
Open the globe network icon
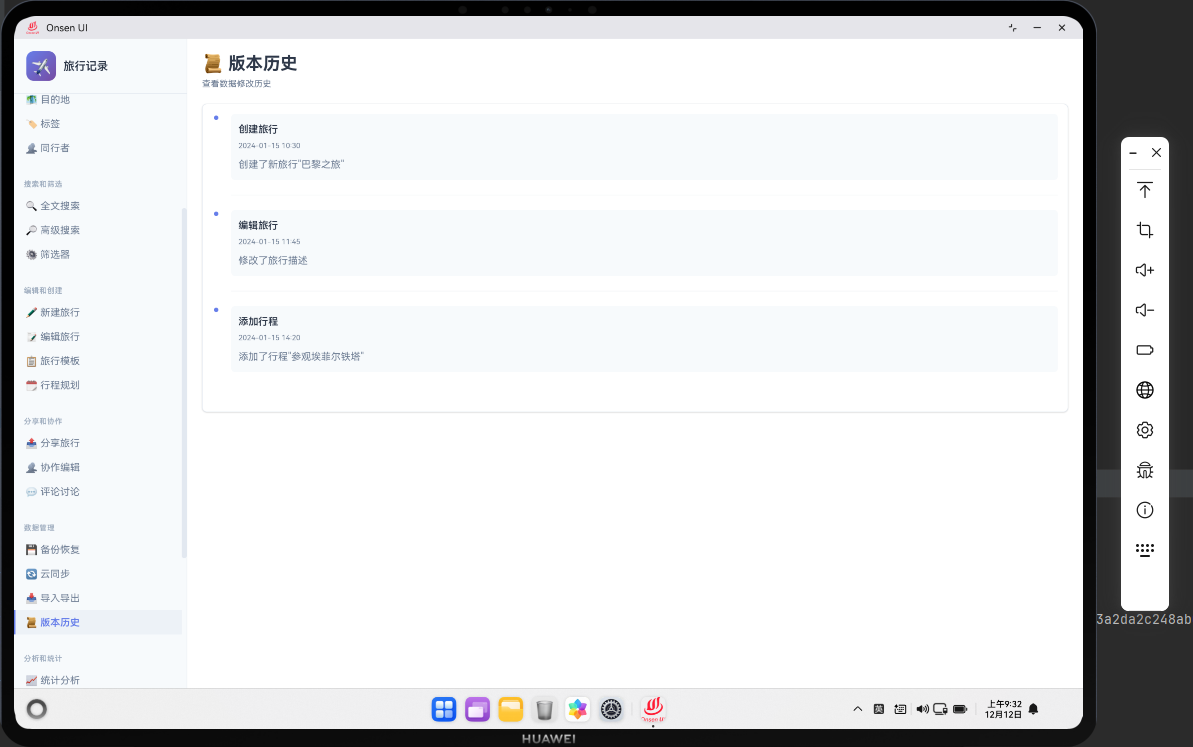click(x=1144, y=390)
